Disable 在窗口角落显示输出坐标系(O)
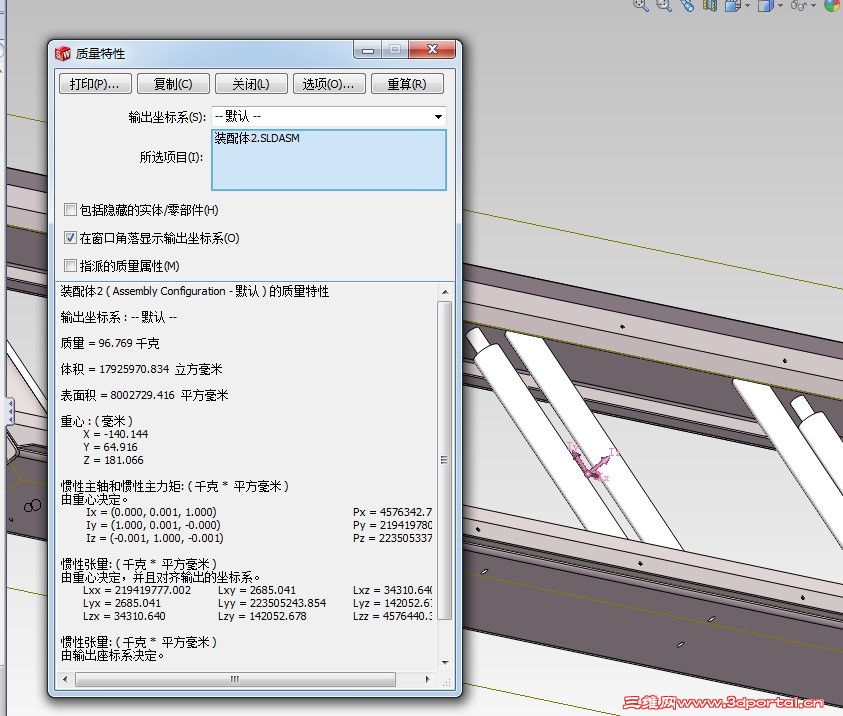 (x=70, y=237)
